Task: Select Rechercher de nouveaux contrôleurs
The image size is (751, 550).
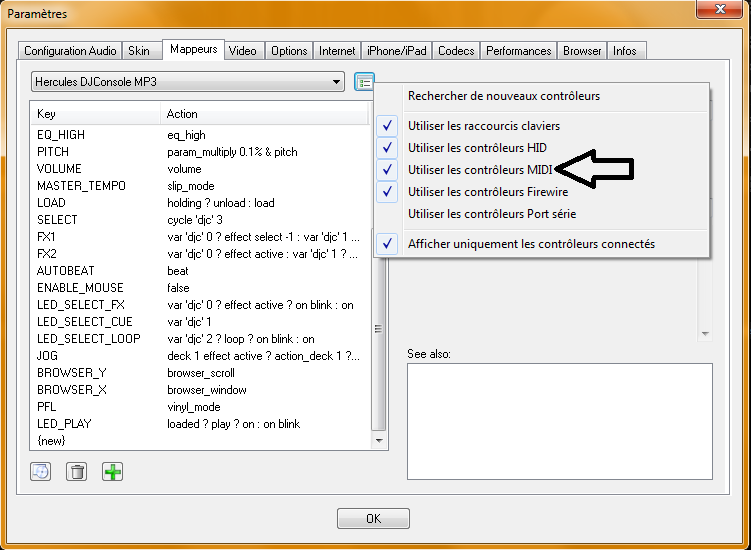Action: tap(541, 96)
